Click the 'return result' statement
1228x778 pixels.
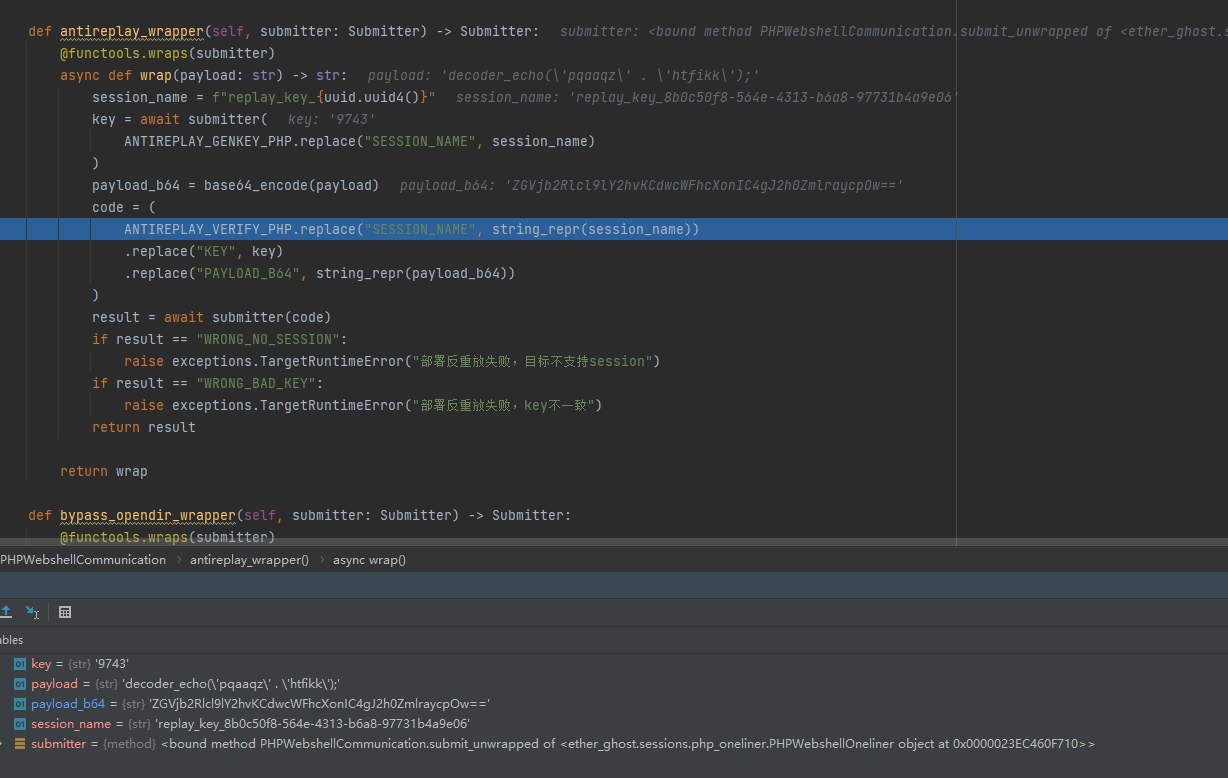pyautogui.click(x=144, y=427)
